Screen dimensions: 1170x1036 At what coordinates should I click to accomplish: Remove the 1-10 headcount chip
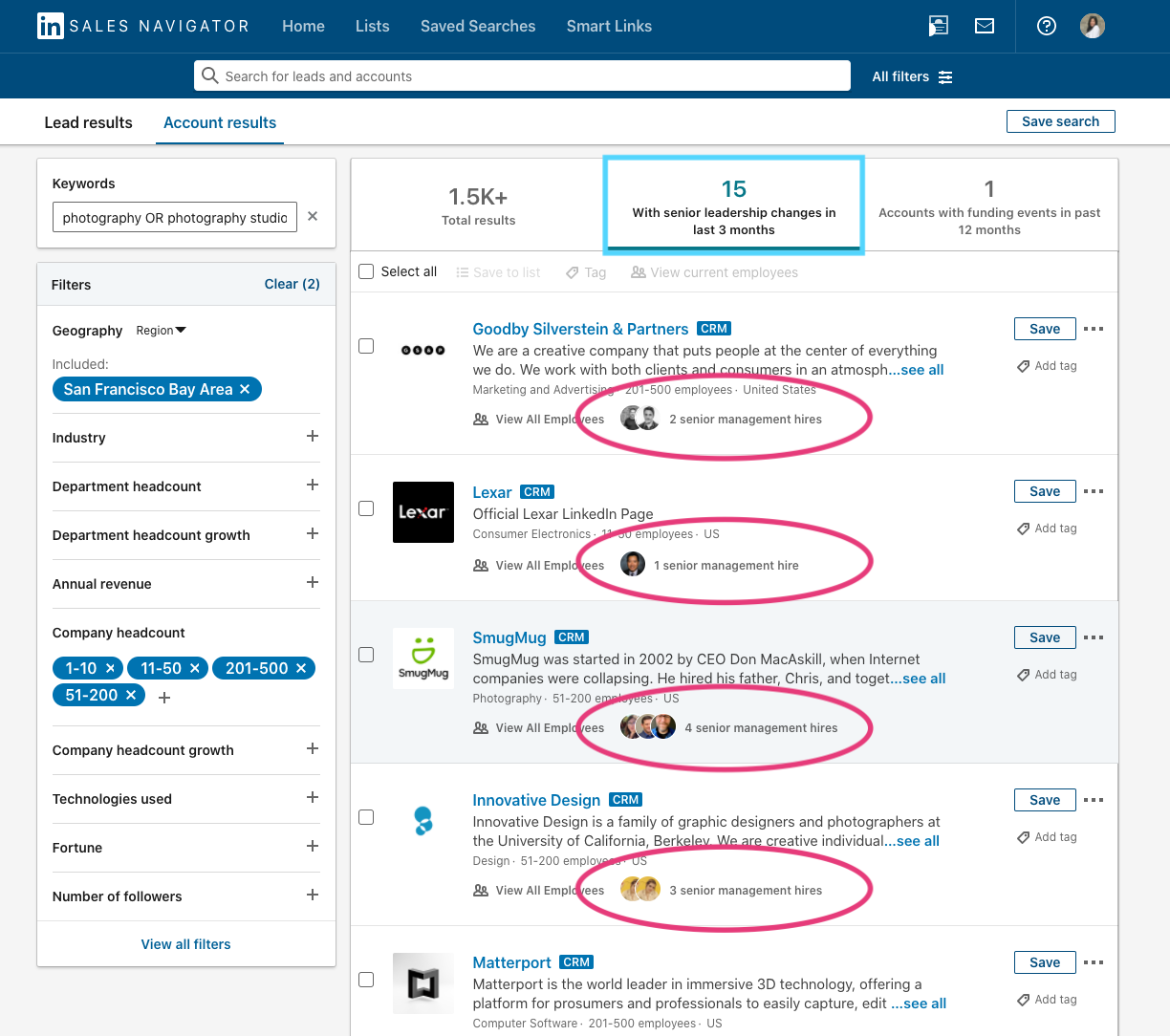pos(110,668)
